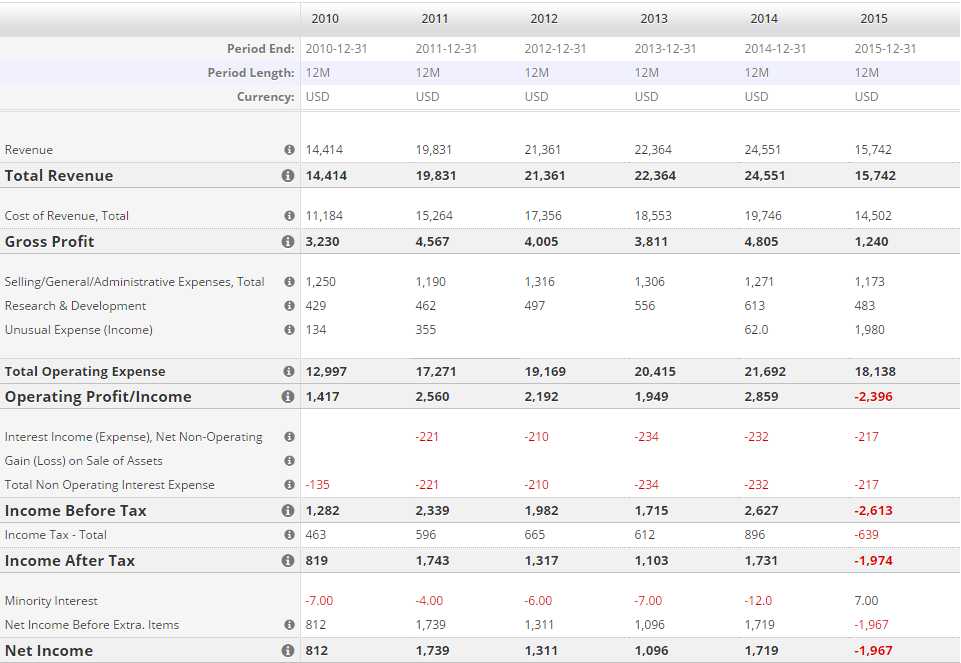
Task: Select the 2012-12-31 period end cell
Action: point(555,49)
